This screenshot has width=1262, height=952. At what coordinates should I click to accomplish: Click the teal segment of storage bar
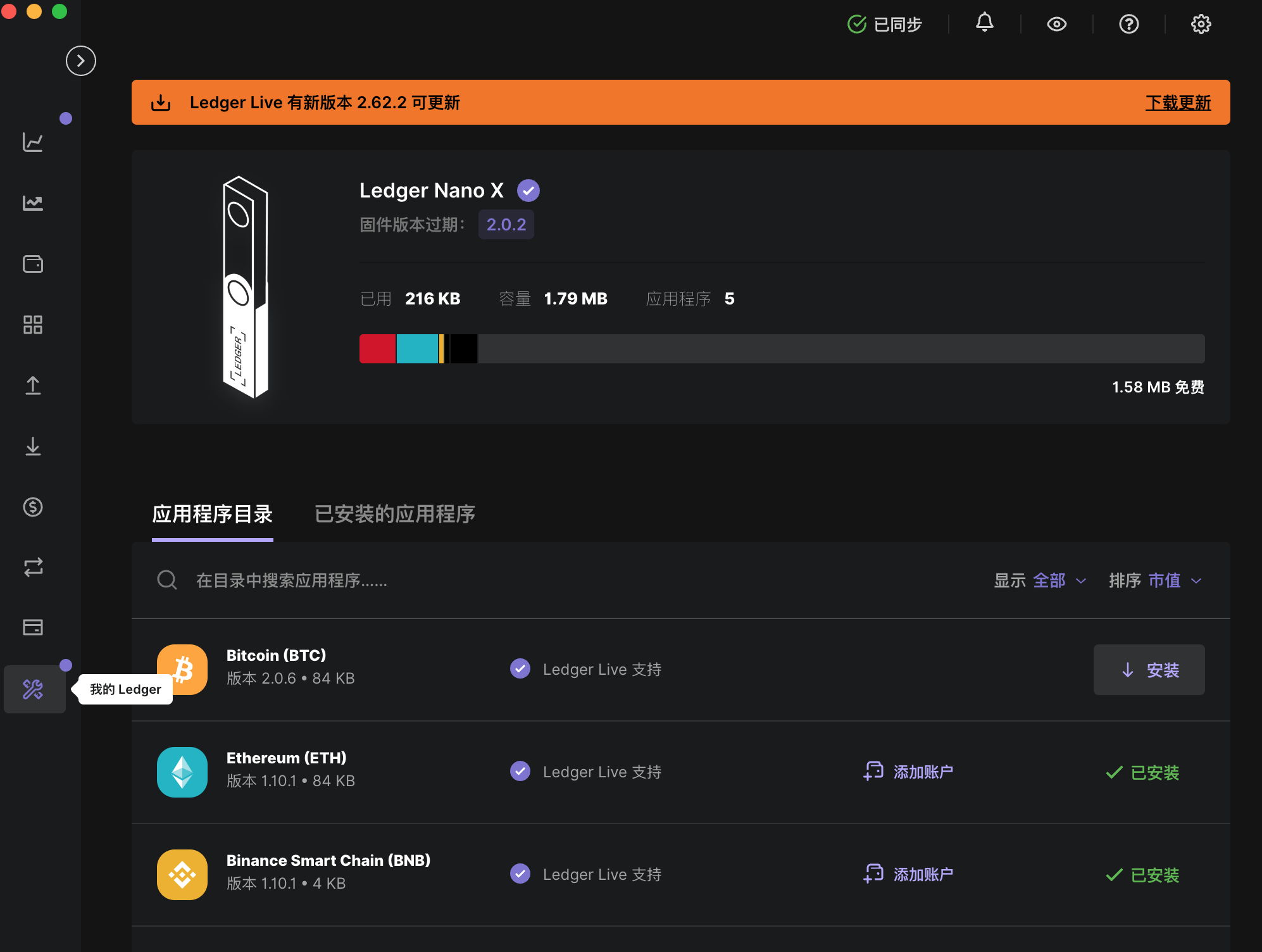click(x=417, y=349)
